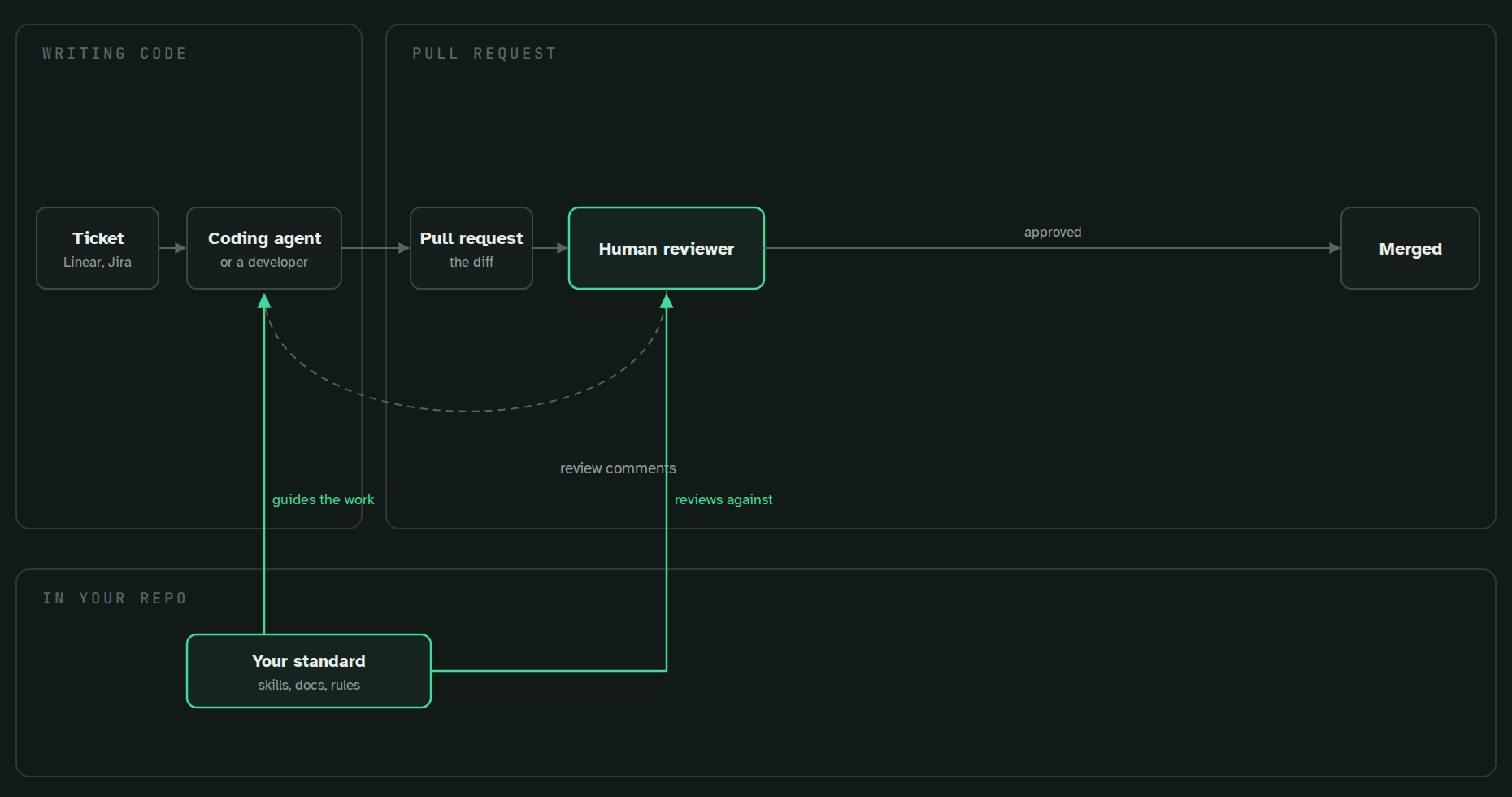This screenshot has height=797, width=1512.
Task: Click the Merged node box
Action: point(1410,248)
